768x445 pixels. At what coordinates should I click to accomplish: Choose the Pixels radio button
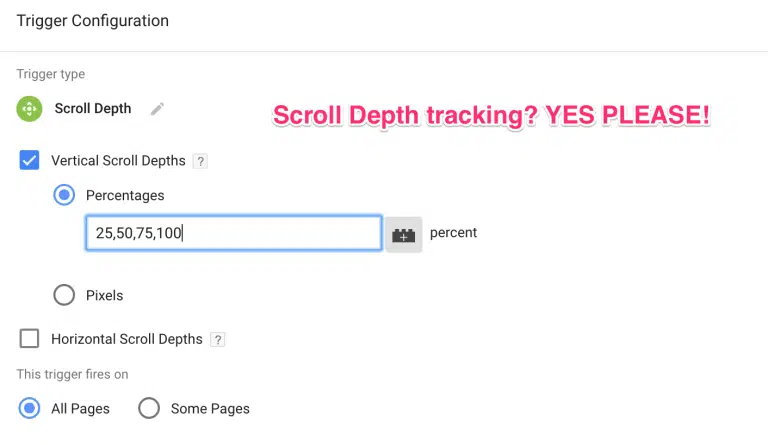[64, 295]
